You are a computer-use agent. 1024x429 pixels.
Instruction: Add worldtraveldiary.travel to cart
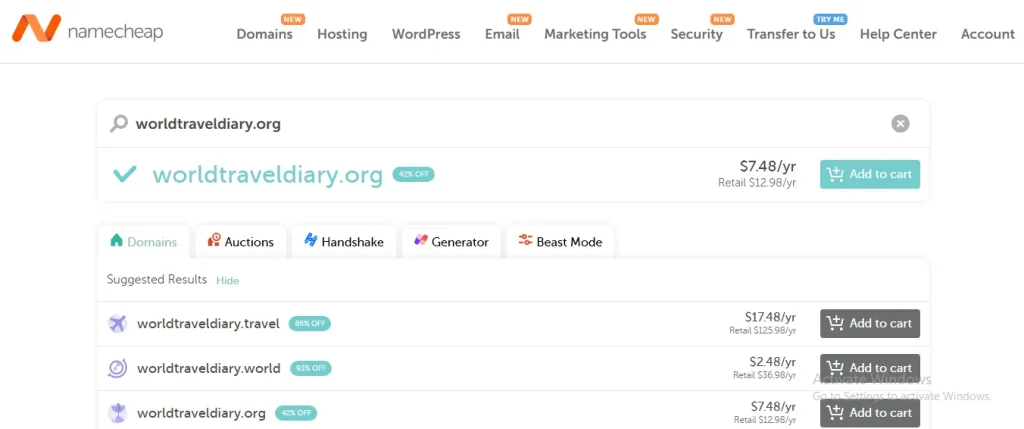pyautogui.click(x=870, y=323)
